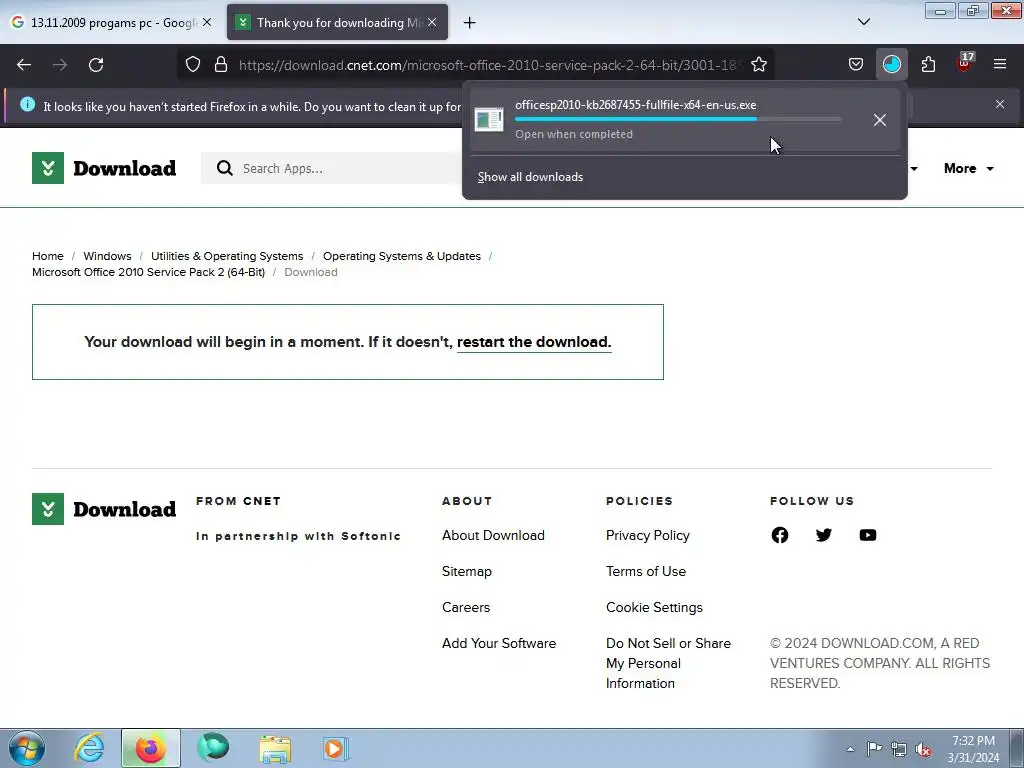The height and width of the screenshot is (768, 1024).
Task: Go to the Home breadcrumb
Action: pos(48,256)
